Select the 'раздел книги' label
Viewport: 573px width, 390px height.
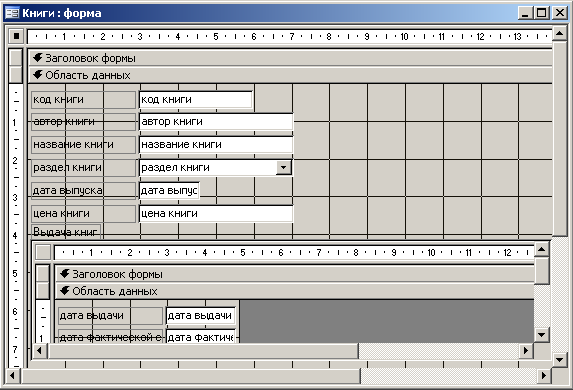coord(83,168)
